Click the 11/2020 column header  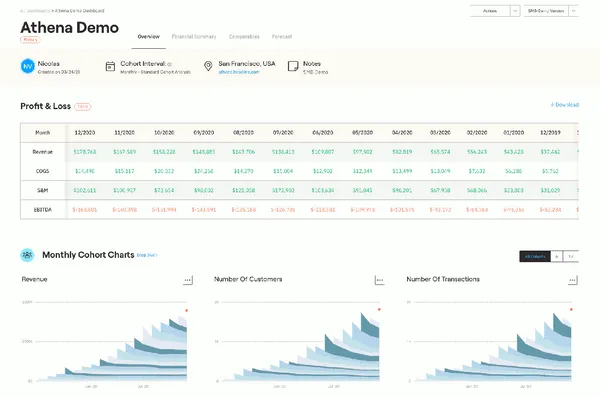[124, 132]
